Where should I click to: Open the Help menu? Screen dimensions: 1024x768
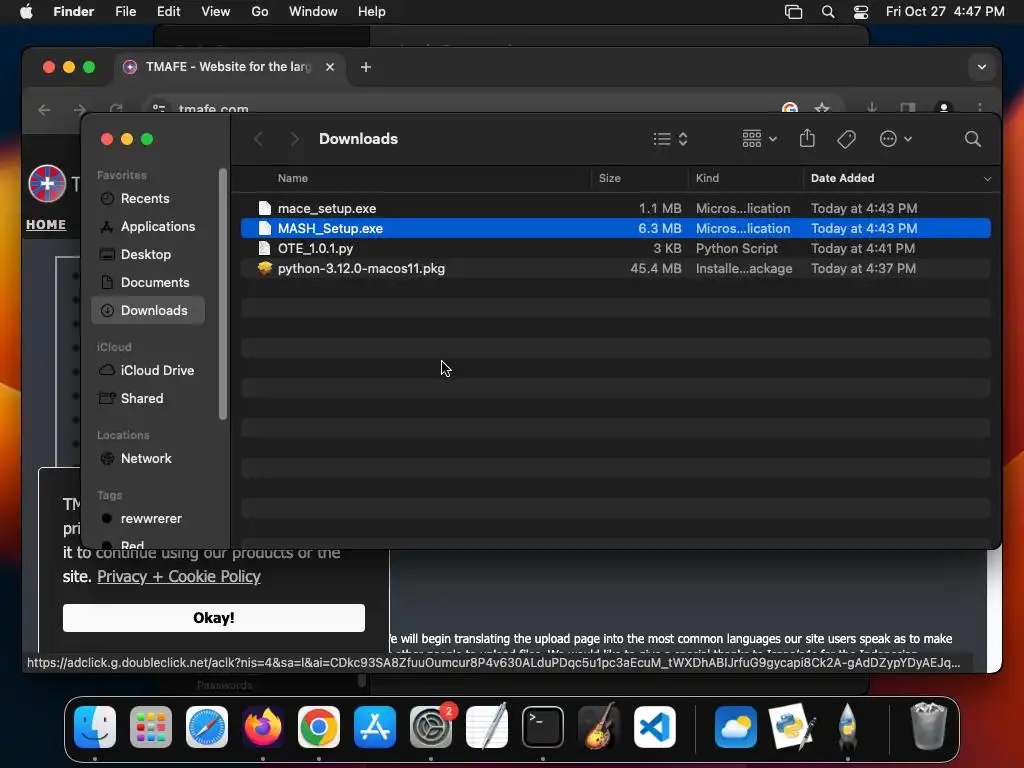pyautogui.click(x=372, y=12)
